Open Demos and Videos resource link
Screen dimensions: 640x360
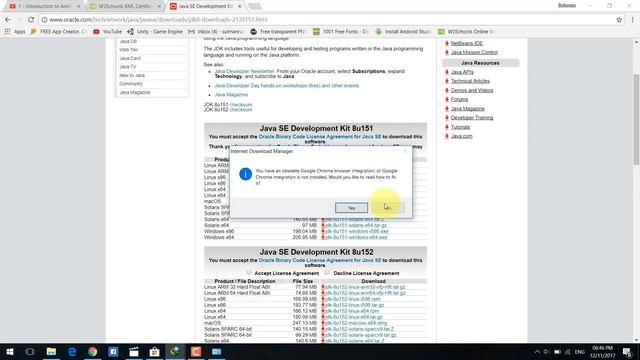472,90
